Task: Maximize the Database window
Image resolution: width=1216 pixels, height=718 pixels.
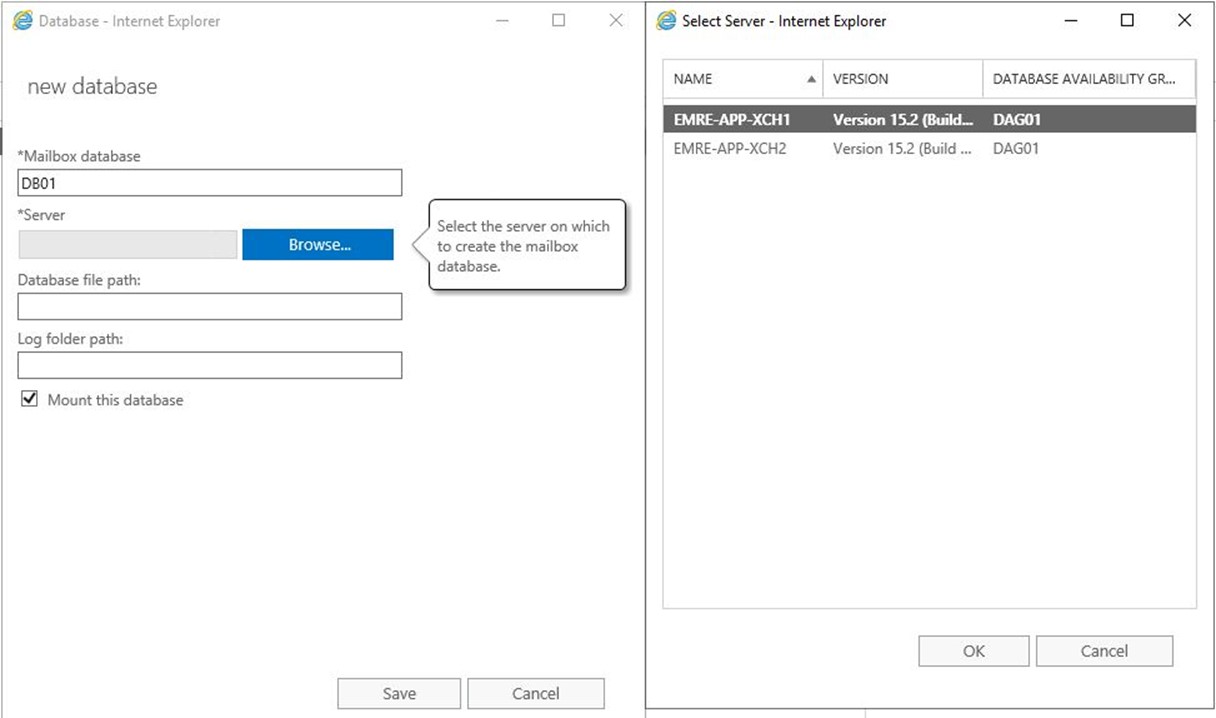Action: tap(559, 21)
